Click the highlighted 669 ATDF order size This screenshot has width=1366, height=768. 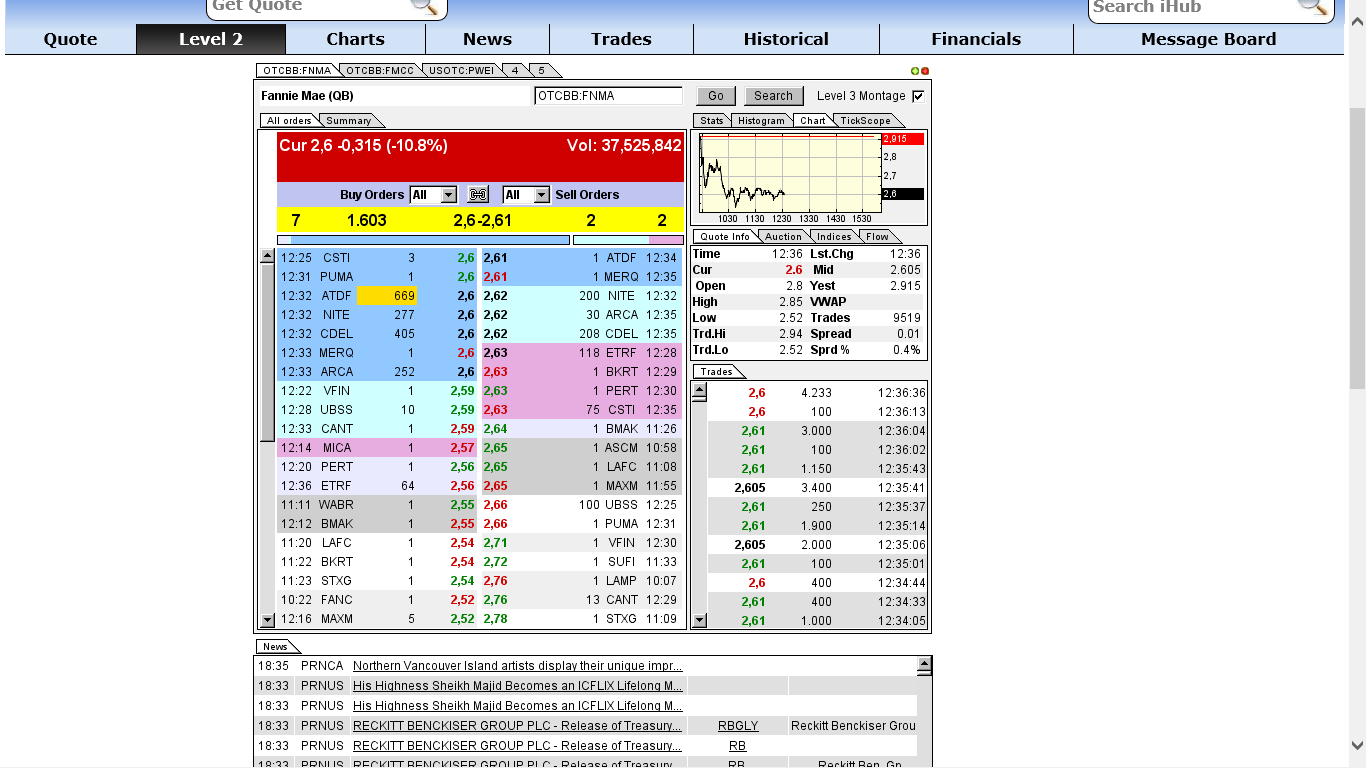(386, 296)
